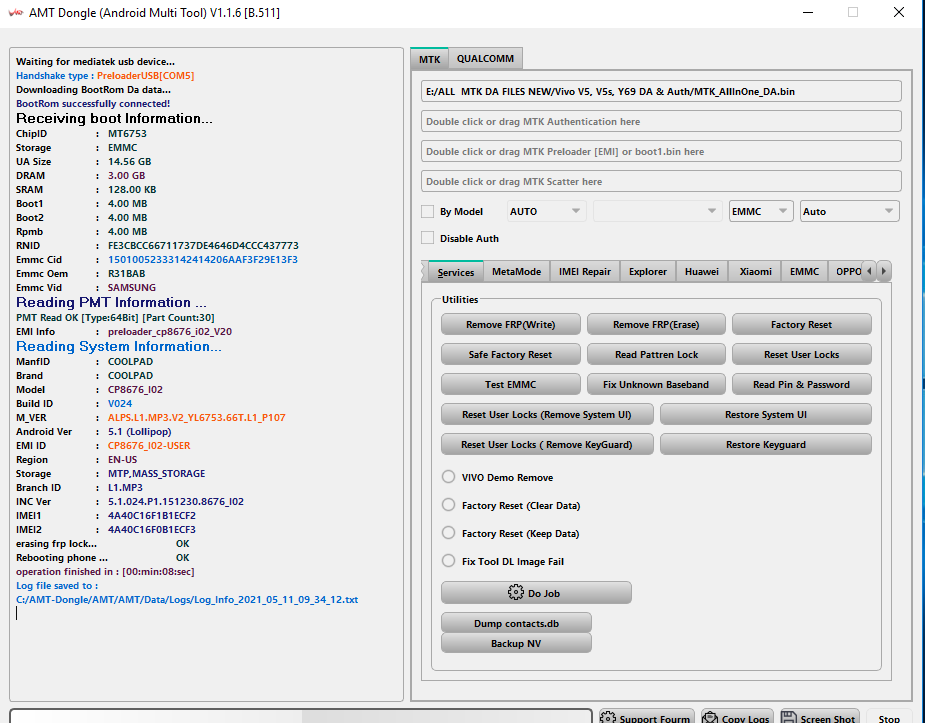This screenshot has height=723, width=925.
Task: Click the EMI Info preloader value
Action: [x=169, y=331]
